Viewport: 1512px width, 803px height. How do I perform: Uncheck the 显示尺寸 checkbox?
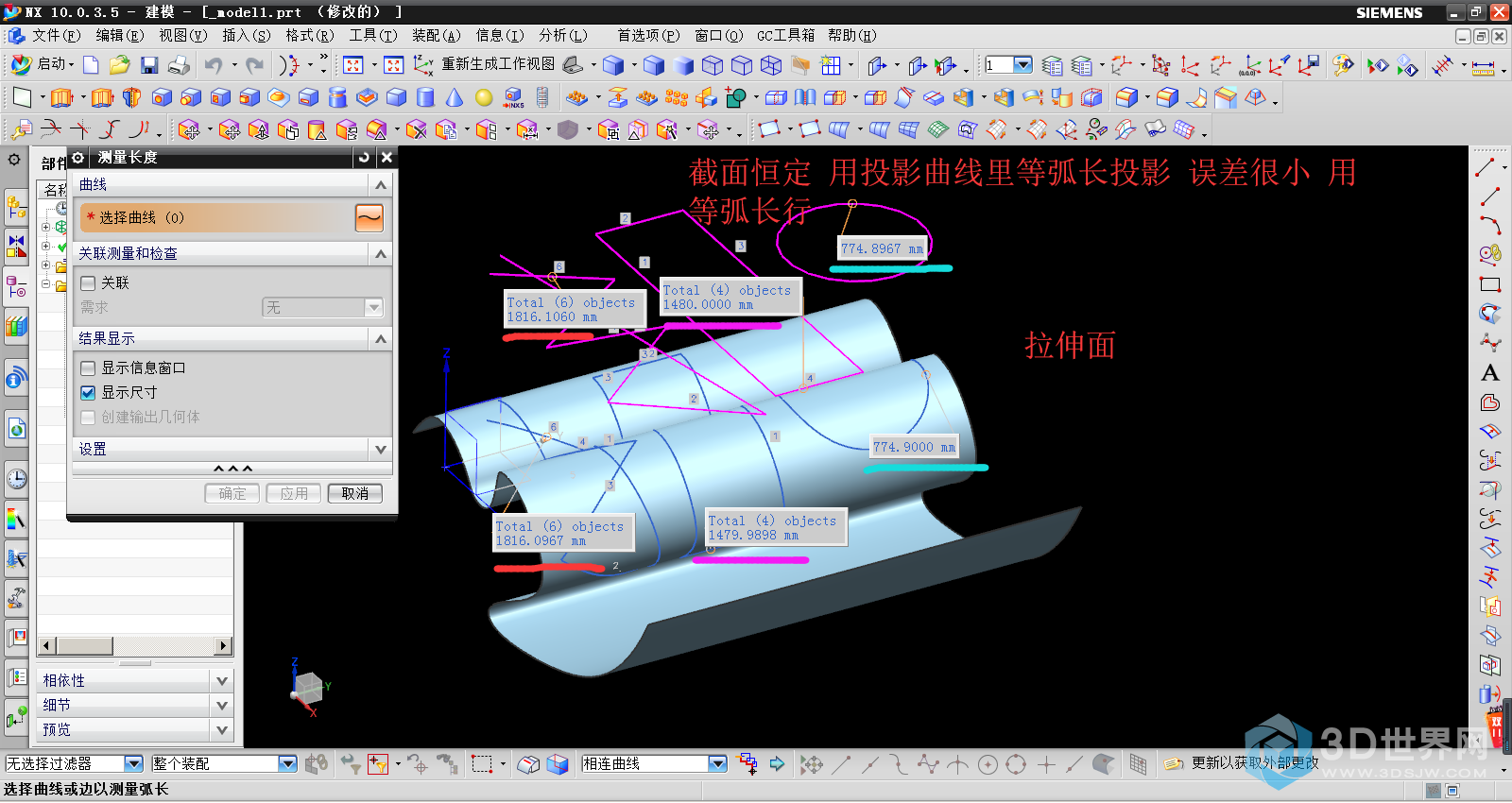[x=89, y=392]
